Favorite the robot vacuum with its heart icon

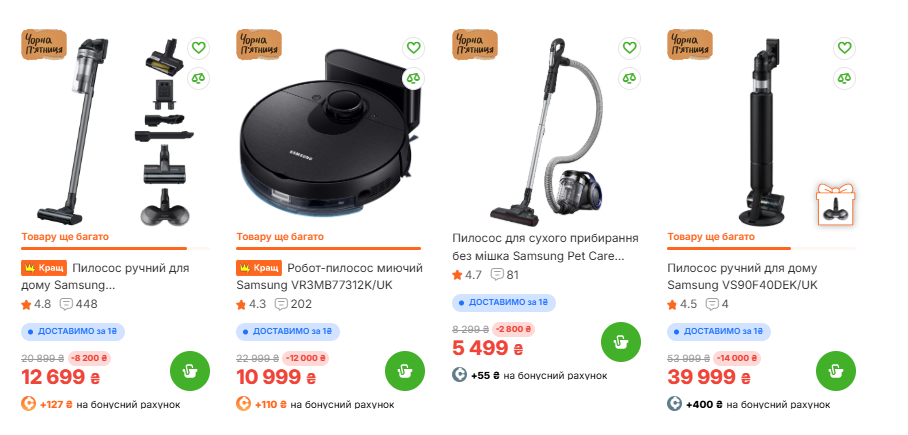tap(413, 47)
